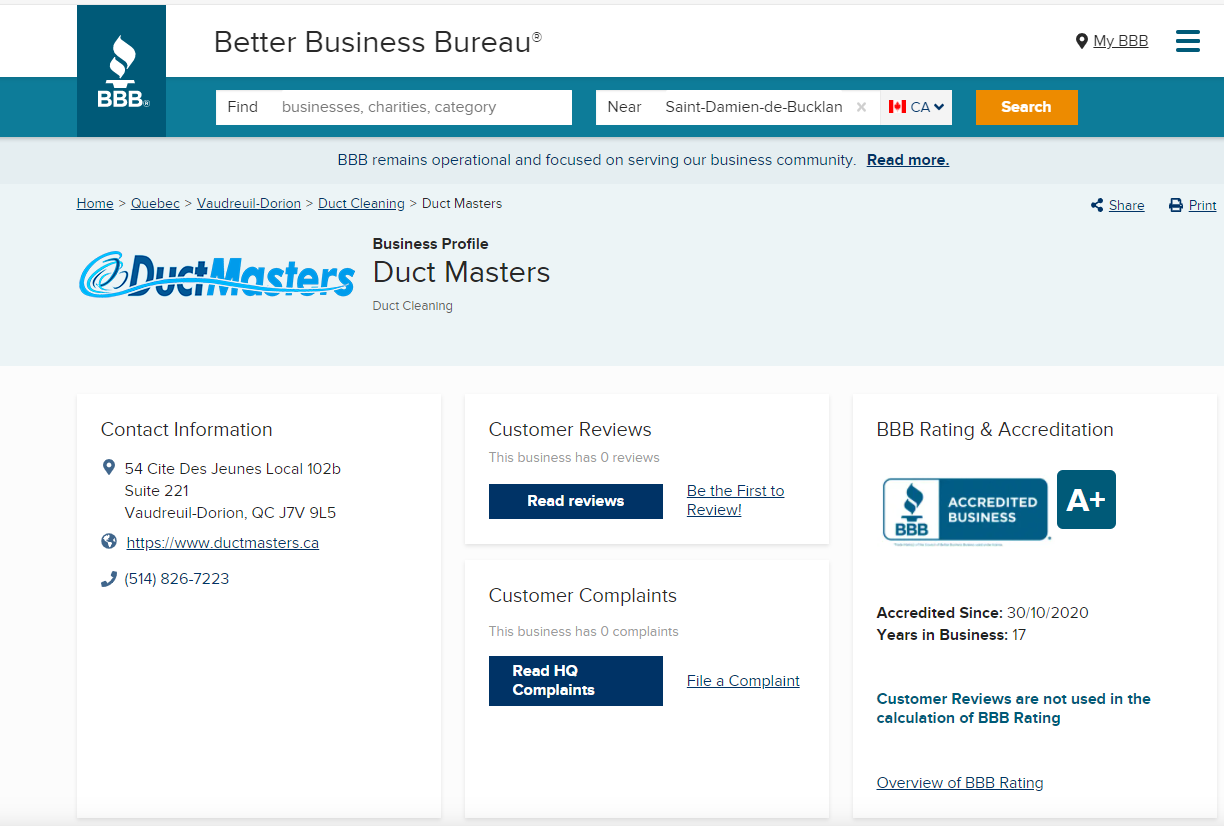Click the address line 54 Cite Des Jeunes

click(233, 468)
